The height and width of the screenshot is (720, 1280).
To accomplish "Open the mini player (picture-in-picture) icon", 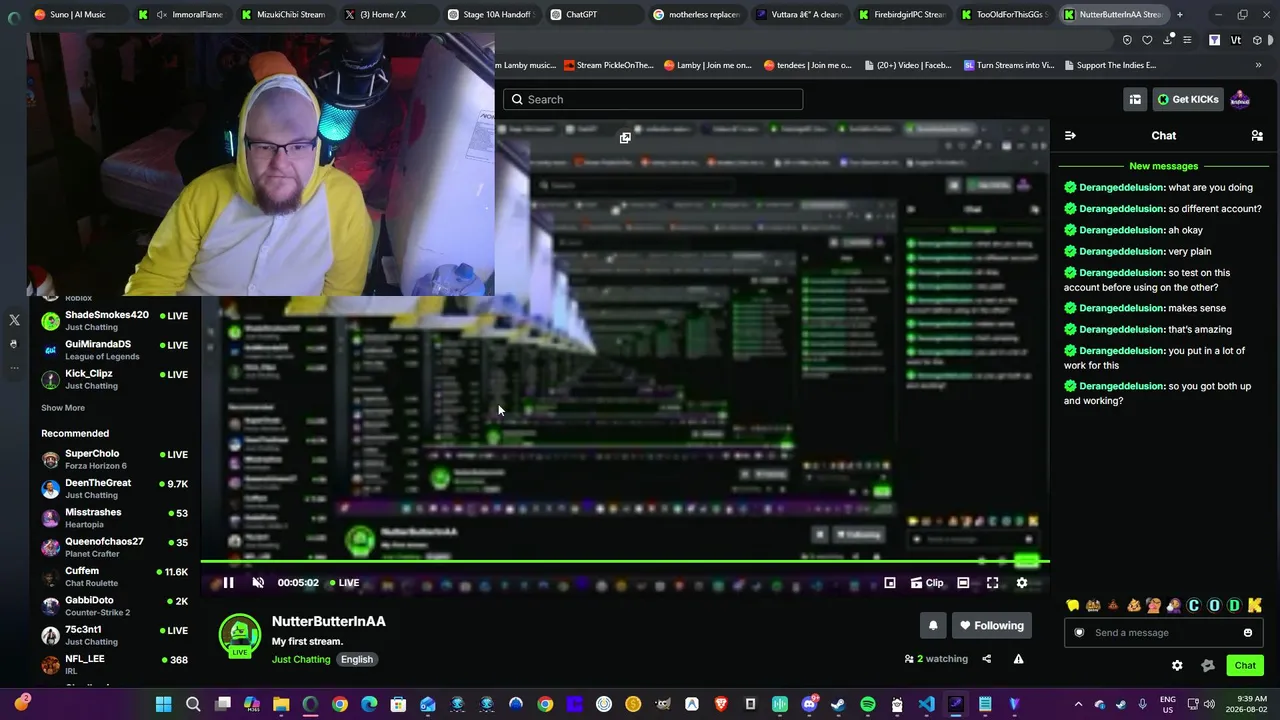I will click(x=890, y=583).
